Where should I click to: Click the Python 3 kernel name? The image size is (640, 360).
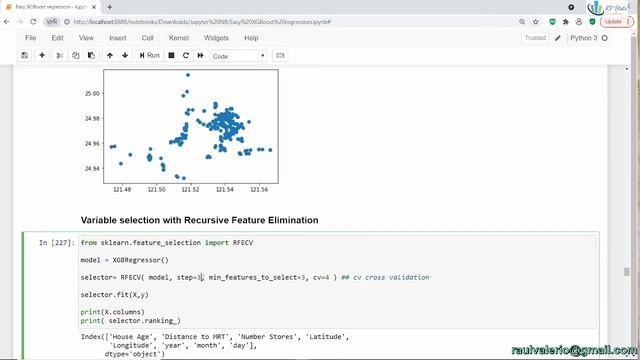click(583, 38)
